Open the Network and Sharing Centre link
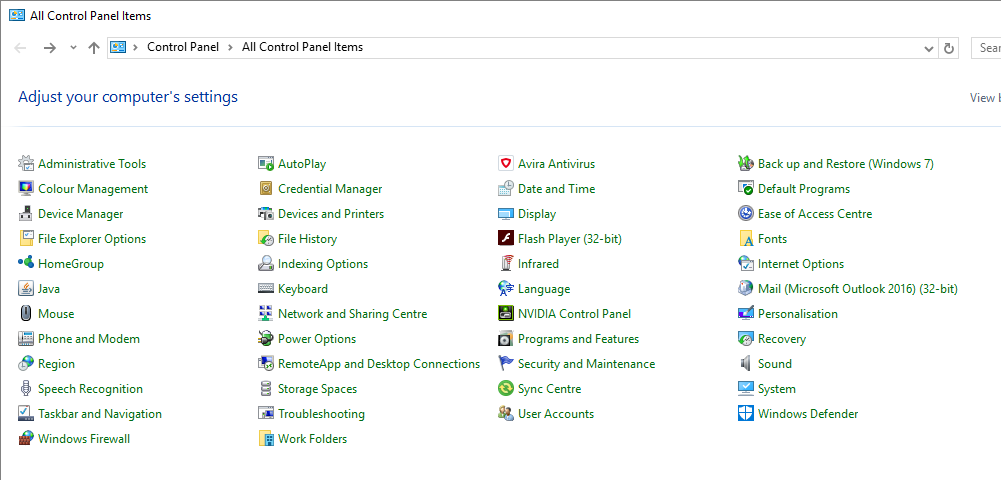The height and width of the screenshot is (480, 1001). point(352,314)
